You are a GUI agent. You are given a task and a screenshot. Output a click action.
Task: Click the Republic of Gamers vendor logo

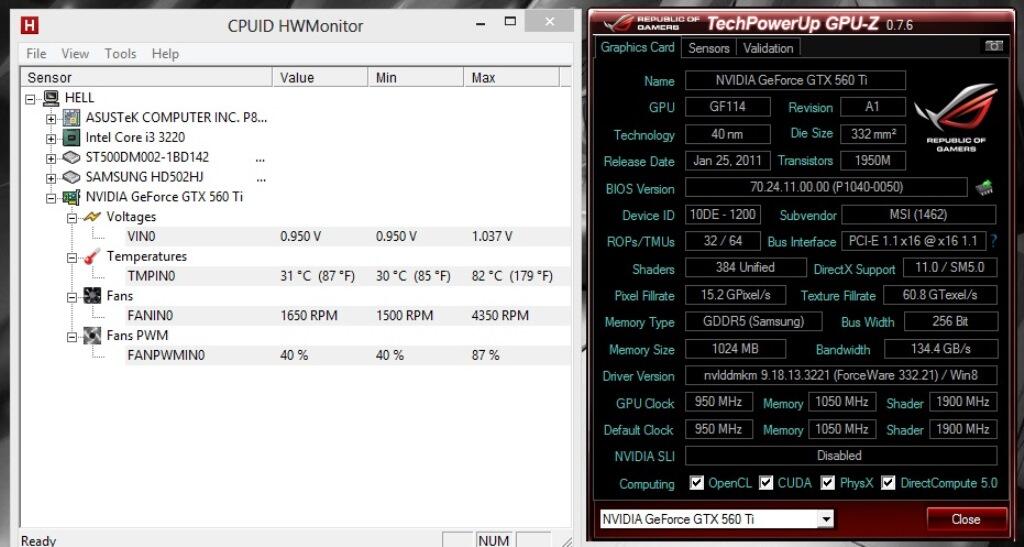[955, 117]
